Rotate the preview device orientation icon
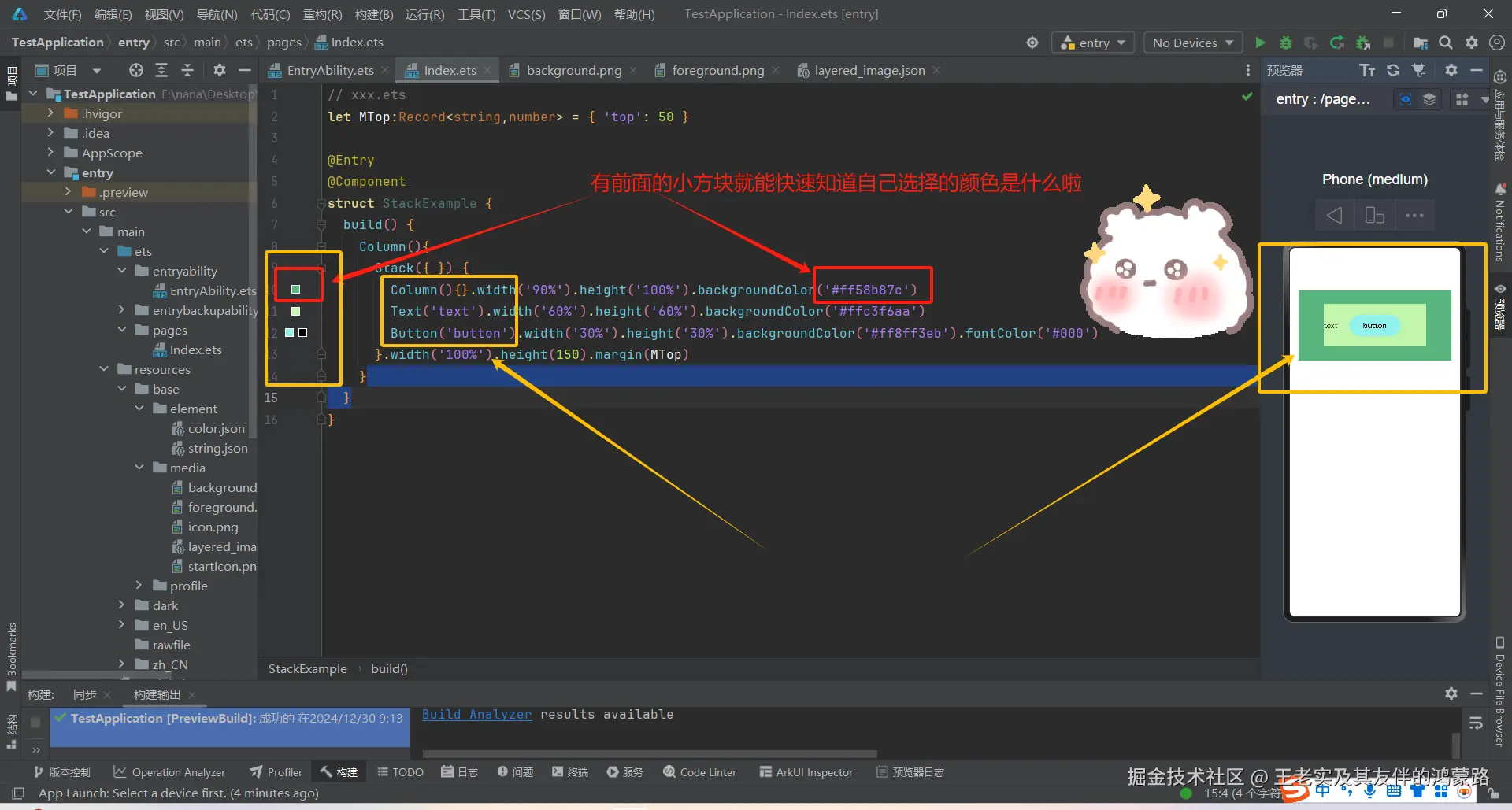 coord(1374,216)
